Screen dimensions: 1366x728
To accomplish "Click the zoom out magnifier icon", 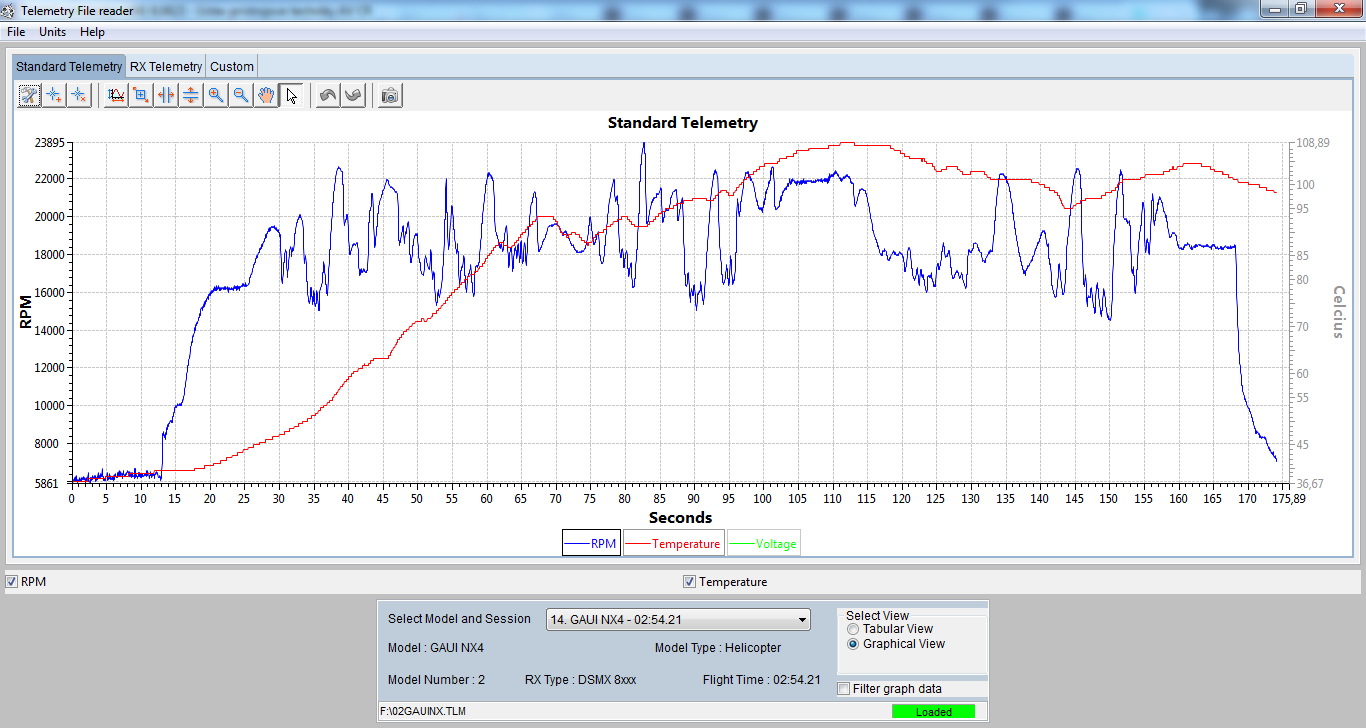I will (x=241, y=96).
